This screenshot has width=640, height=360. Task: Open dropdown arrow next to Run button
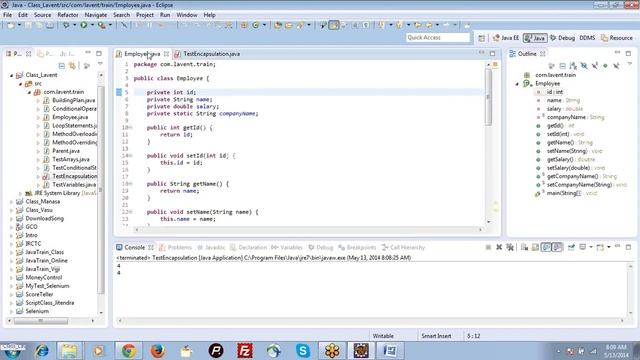tap(92, 25)
